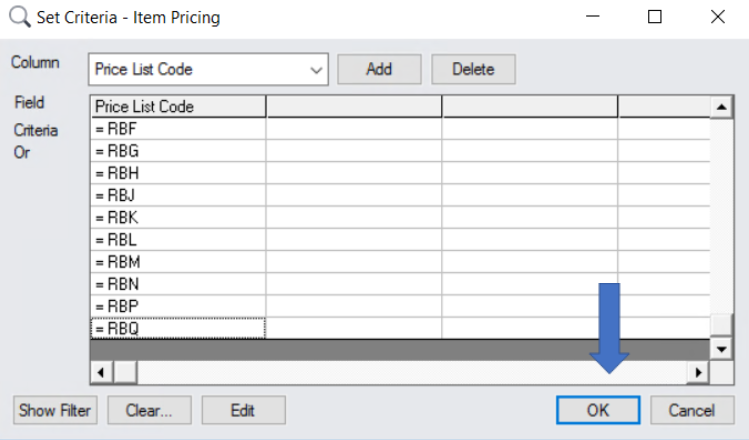
Task: Select the '= RBF' criteria cell
Action: (178, 129)
